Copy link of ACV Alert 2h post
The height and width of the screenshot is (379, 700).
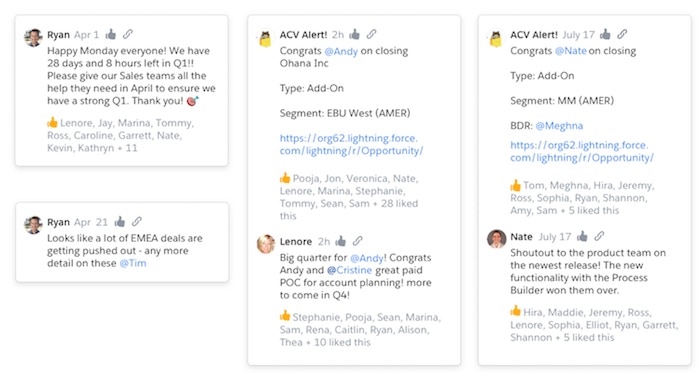[372, 34]
